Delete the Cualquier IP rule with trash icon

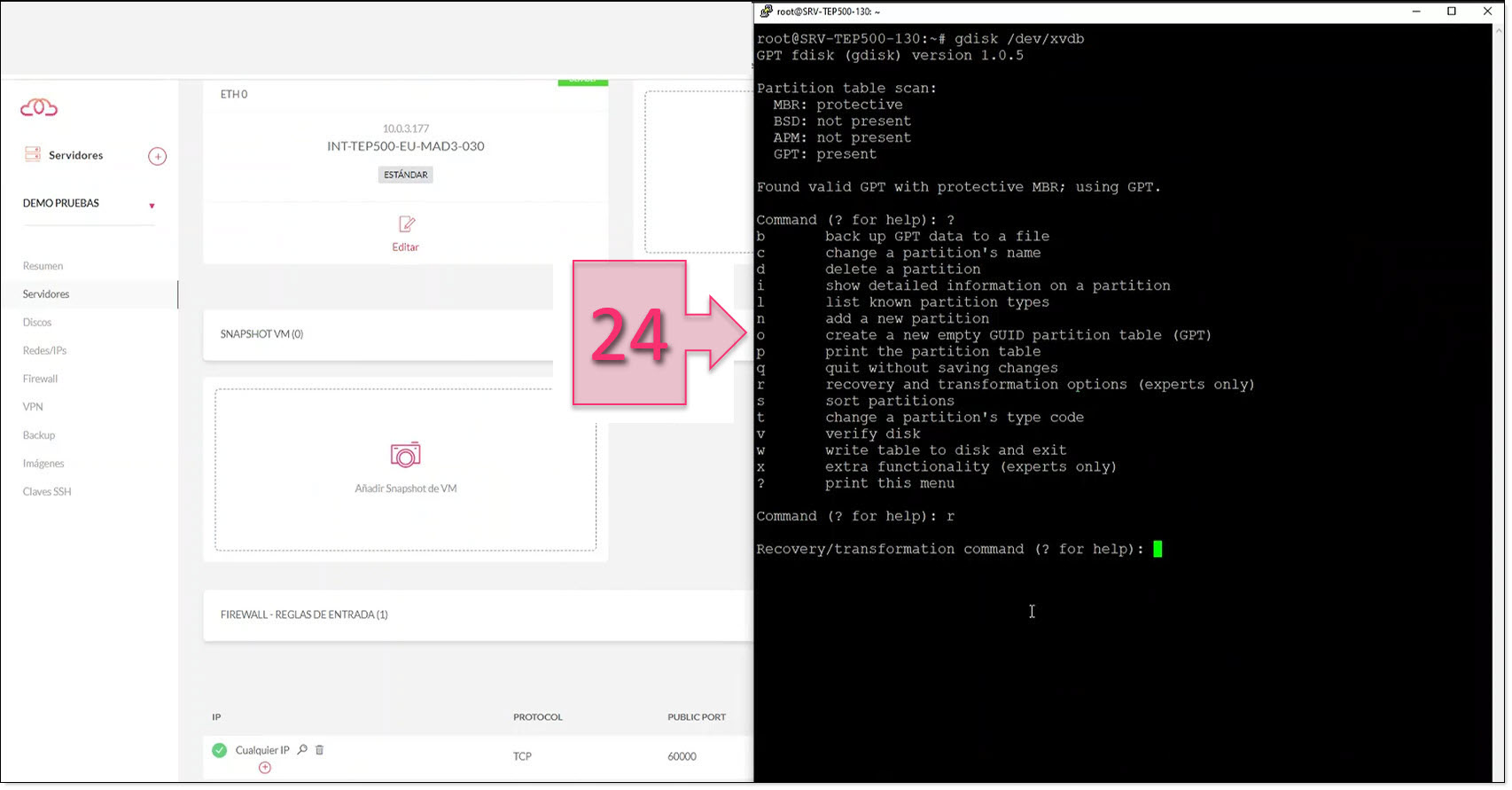click(320, 750)
